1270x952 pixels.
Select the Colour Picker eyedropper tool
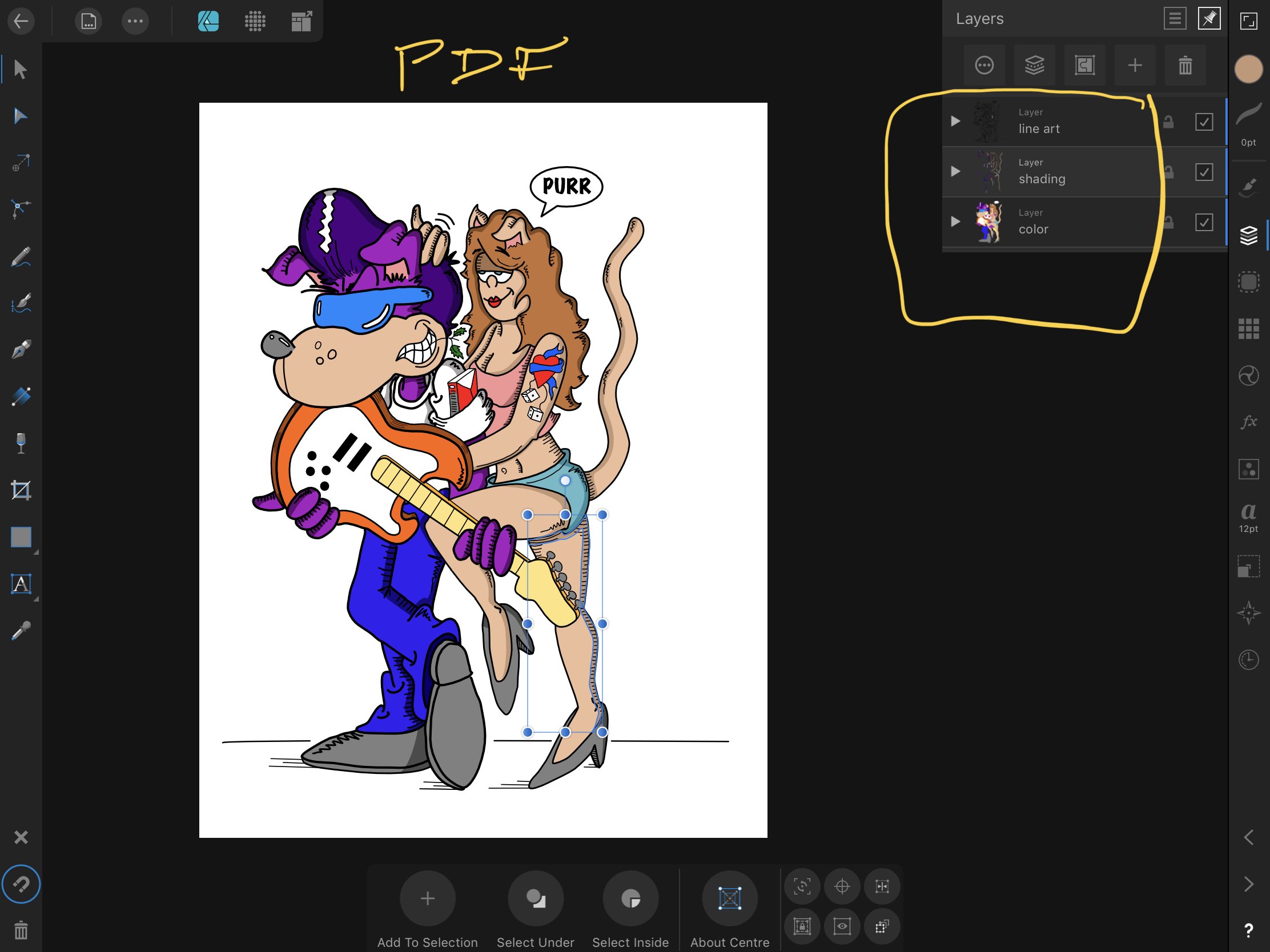tap(21, 631)
